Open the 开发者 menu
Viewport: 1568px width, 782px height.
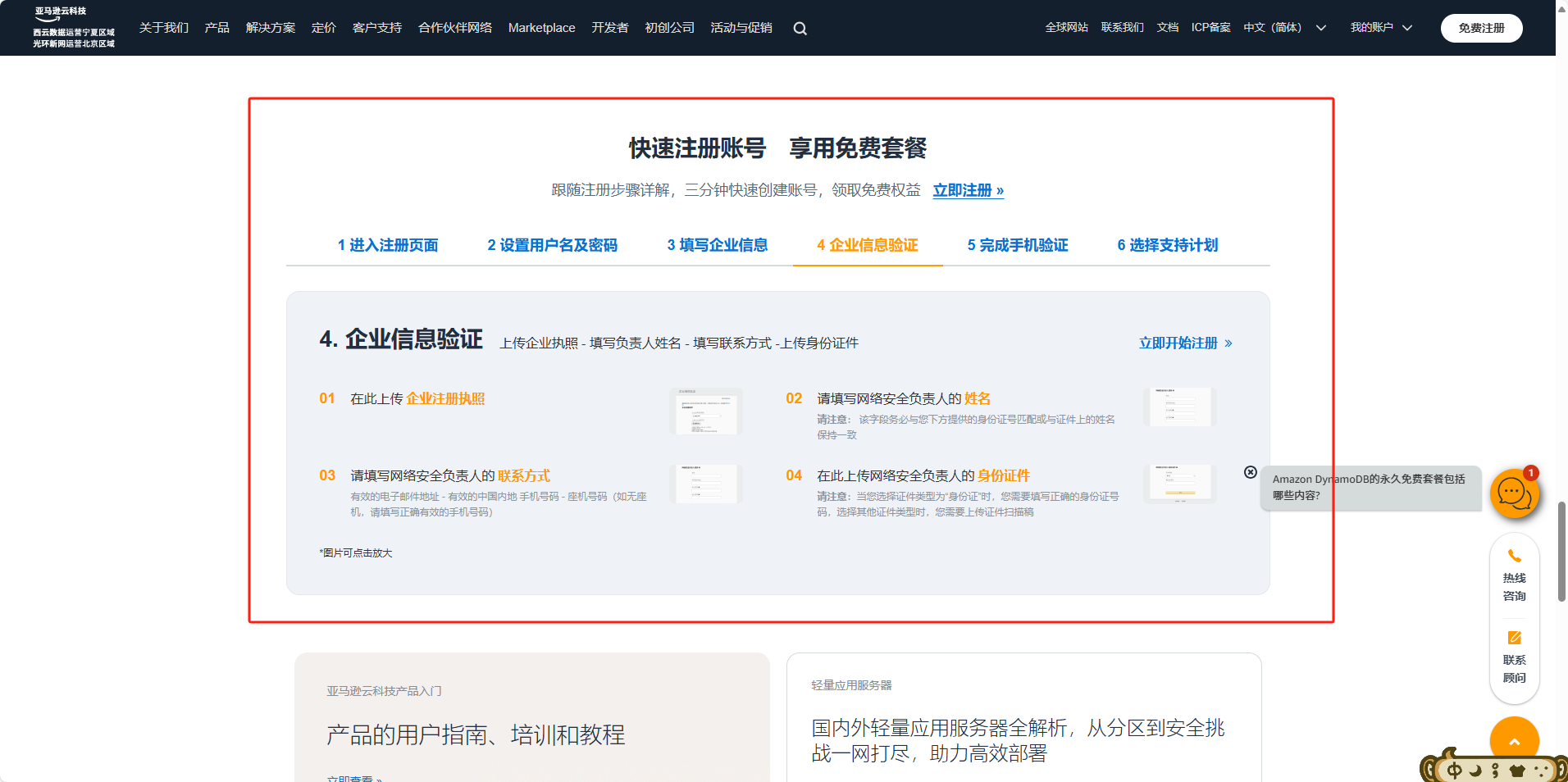click(x=610, y=28)
